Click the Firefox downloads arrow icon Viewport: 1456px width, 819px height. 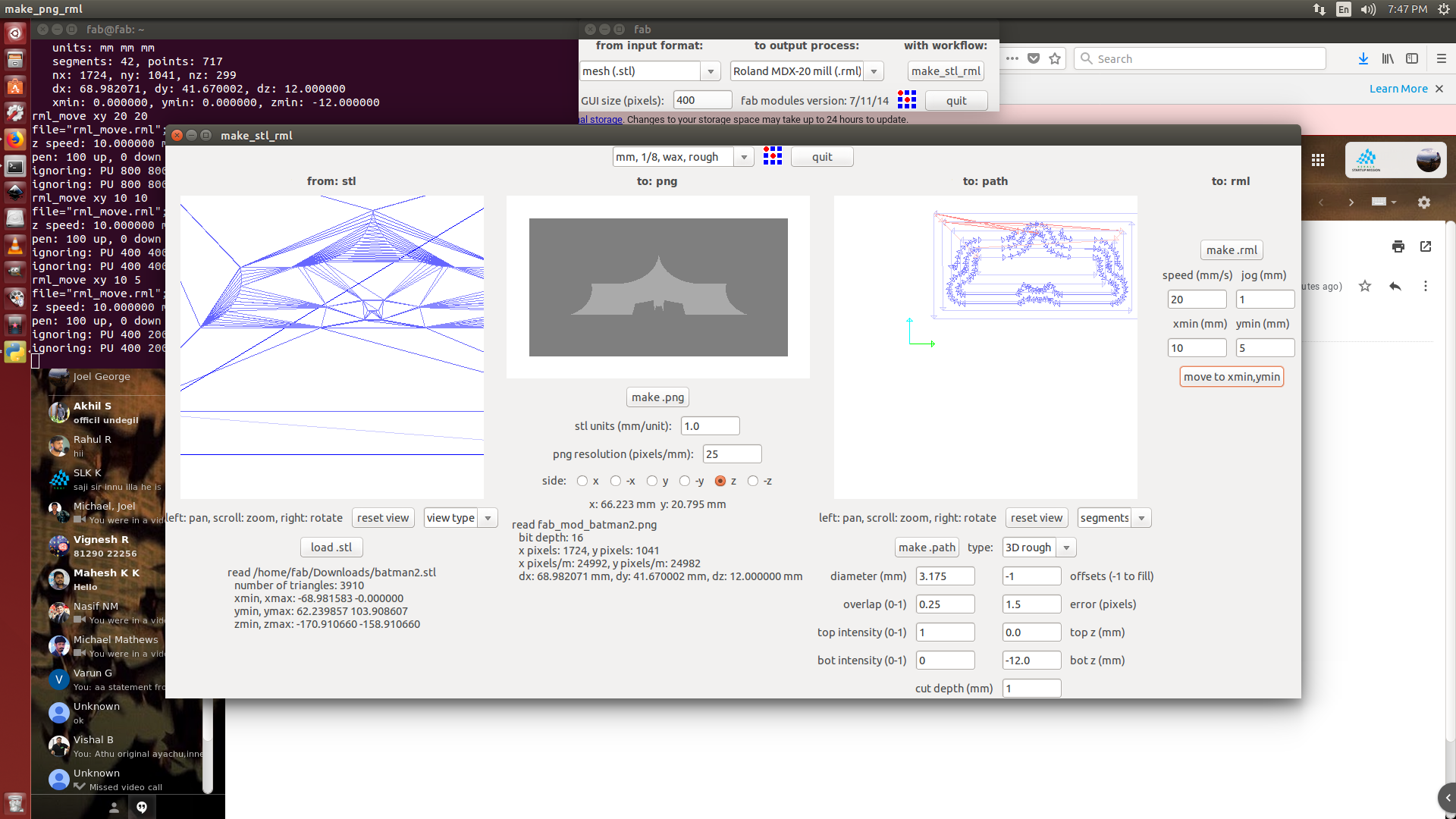coord(1363,58)
